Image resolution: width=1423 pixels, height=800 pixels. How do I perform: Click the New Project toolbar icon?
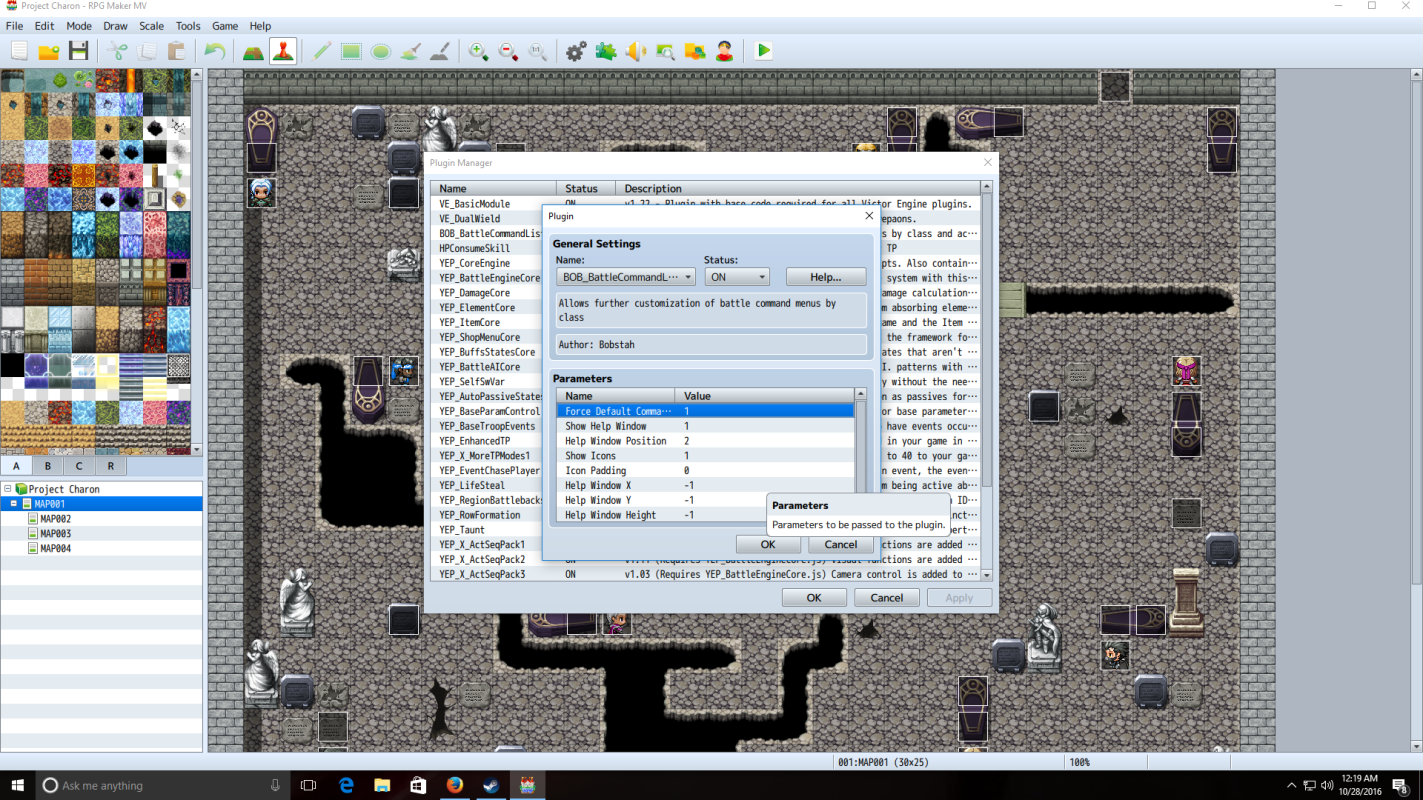point(19,51)
